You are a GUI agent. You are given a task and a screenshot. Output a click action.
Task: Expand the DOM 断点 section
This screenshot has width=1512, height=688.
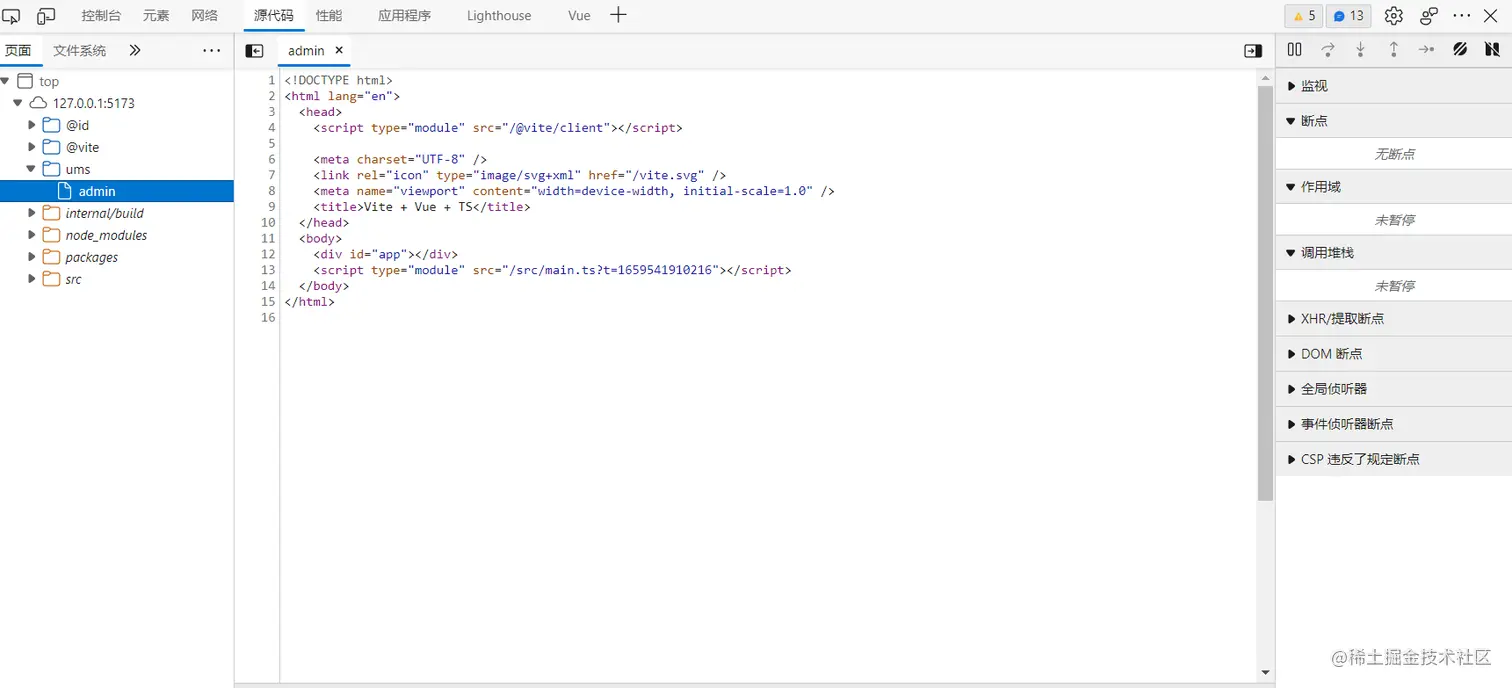point(1394,354)
